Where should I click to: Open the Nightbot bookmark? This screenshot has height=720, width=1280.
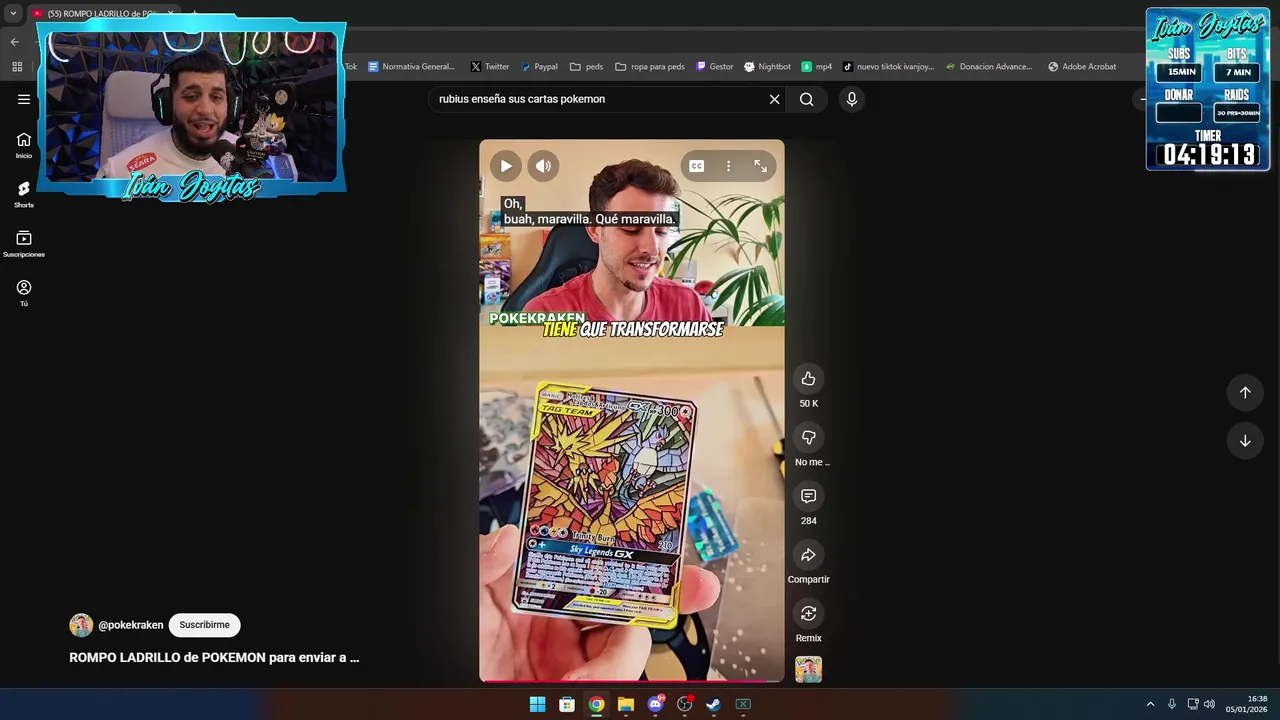coord(767,67)
